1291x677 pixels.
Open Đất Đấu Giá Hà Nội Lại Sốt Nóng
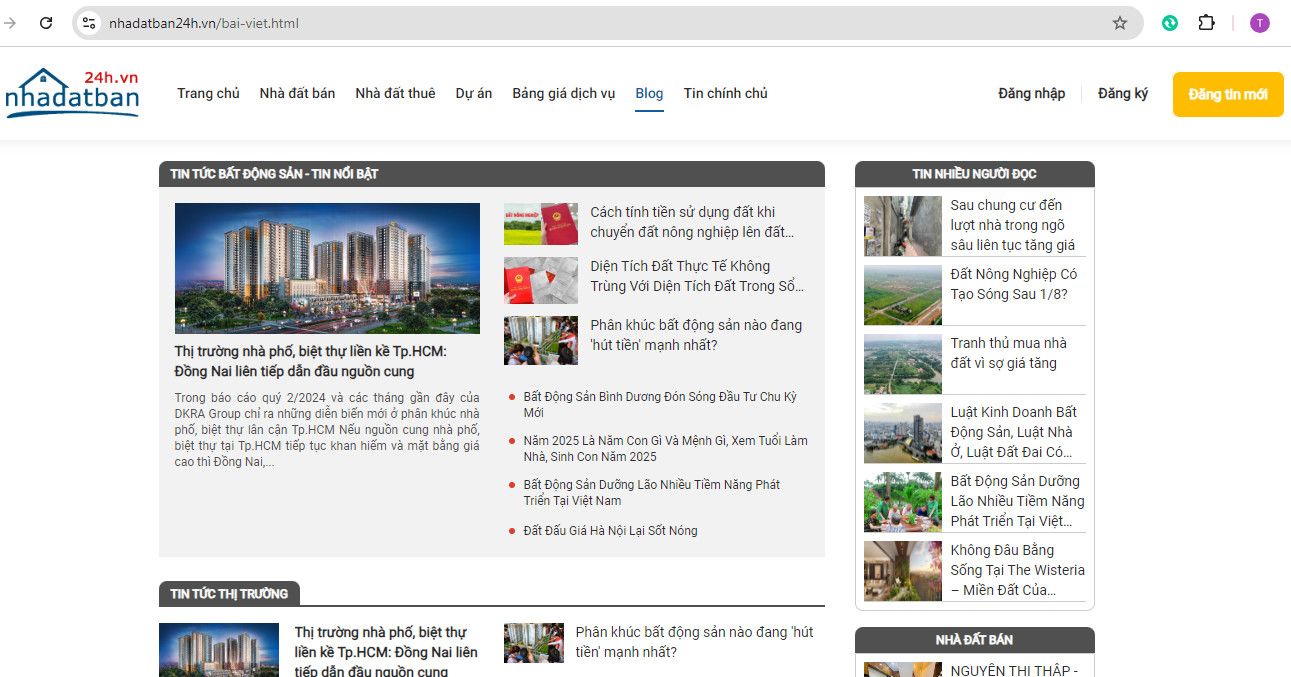[x=610, y=531]
